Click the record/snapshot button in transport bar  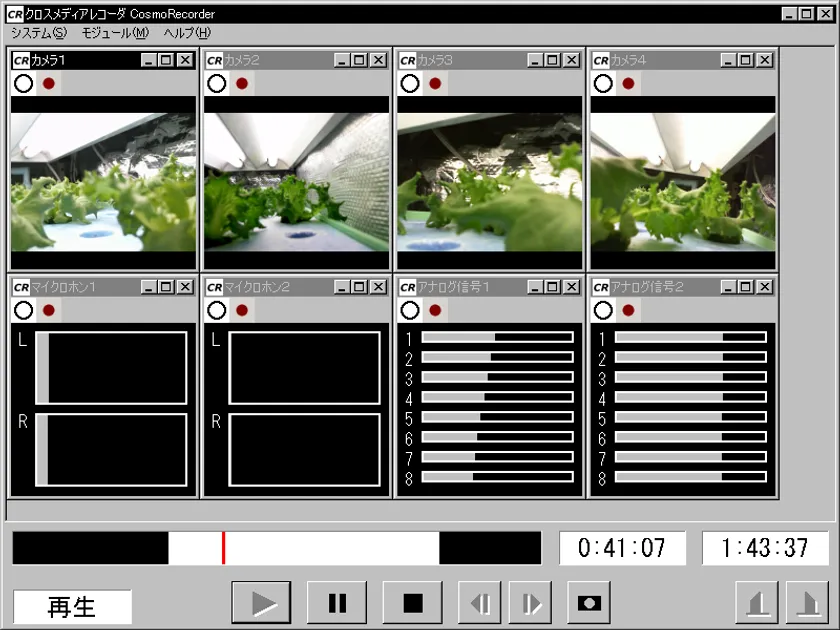[589, 603]
